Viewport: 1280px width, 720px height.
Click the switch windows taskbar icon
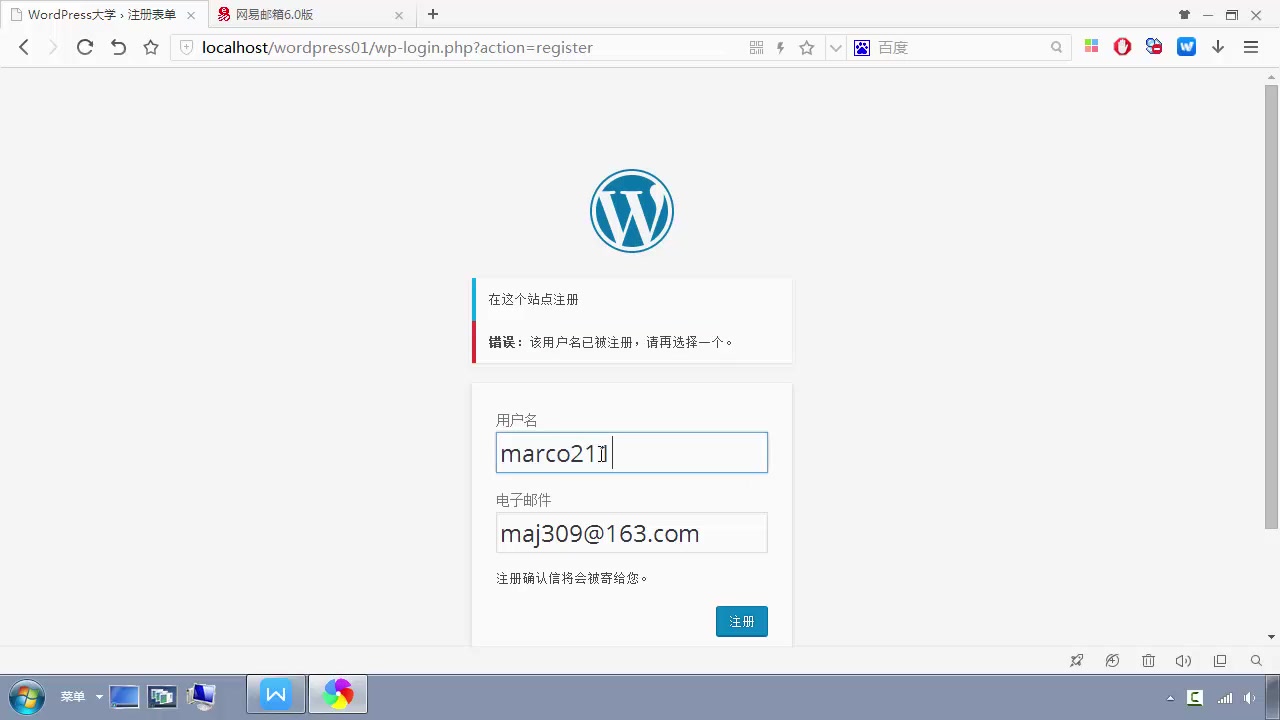coord(162,696)
